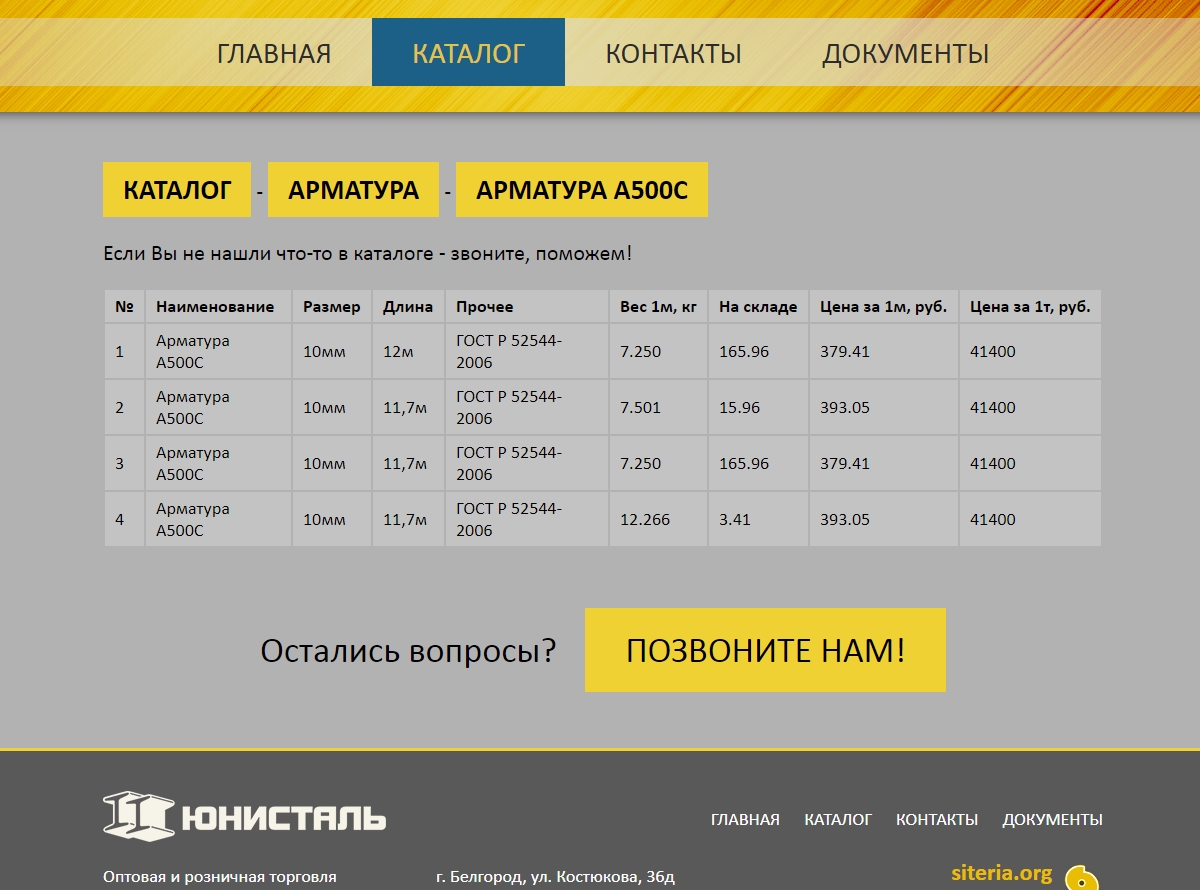
Task: Click the Арматура breadcrumb button
Action: [353, 190]
